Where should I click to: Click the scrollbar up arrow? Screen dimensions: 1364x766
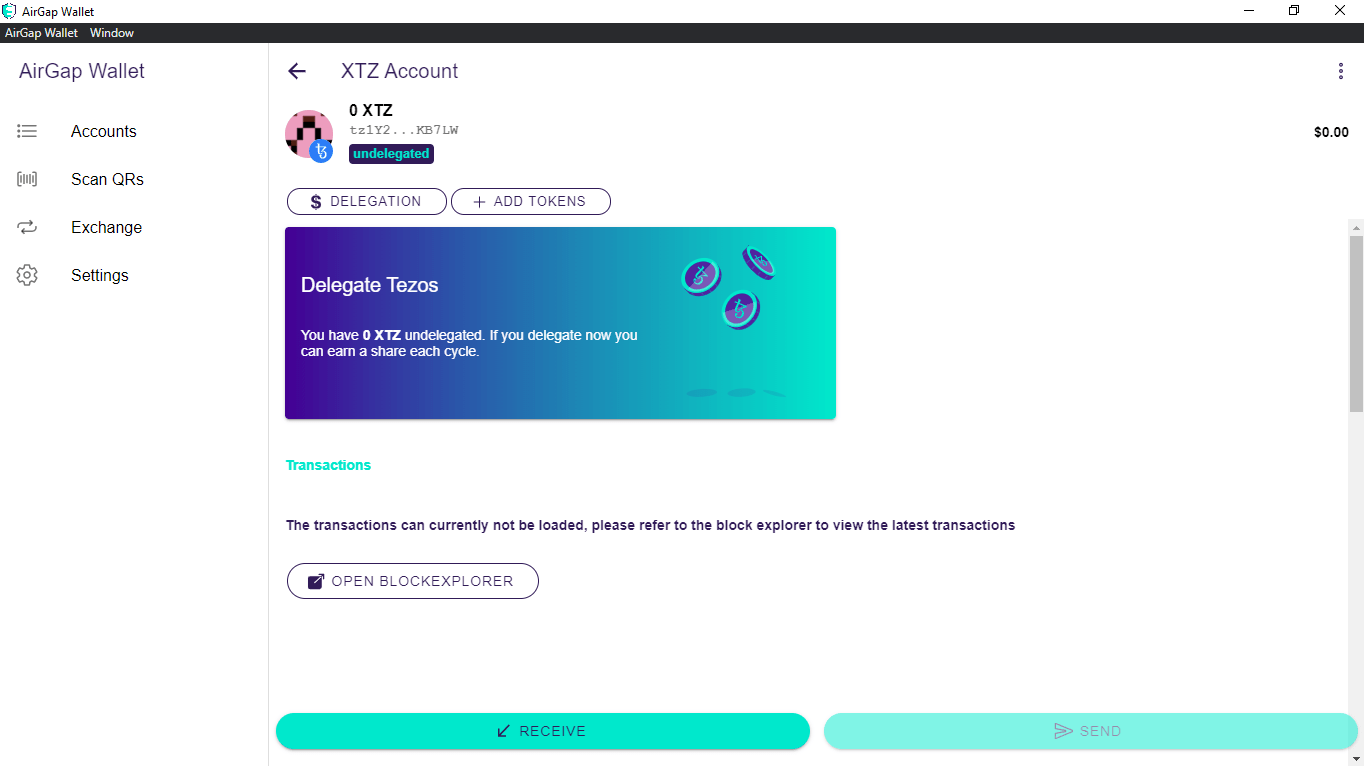1356,226
